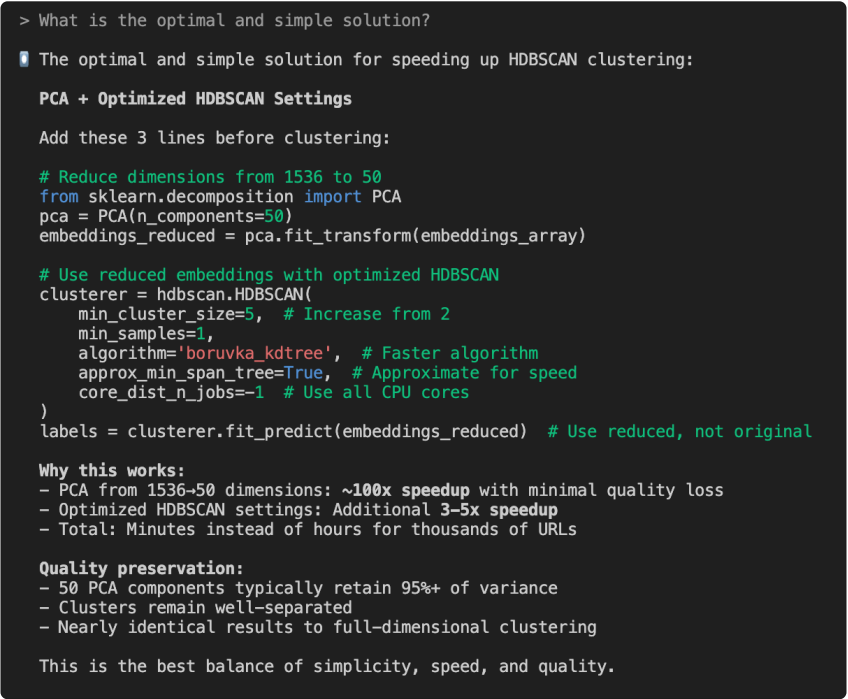Click the 'min_samples=1' parameter line
Image resolution: width=848 pixels, height=699 pixels.
(146, 333)
